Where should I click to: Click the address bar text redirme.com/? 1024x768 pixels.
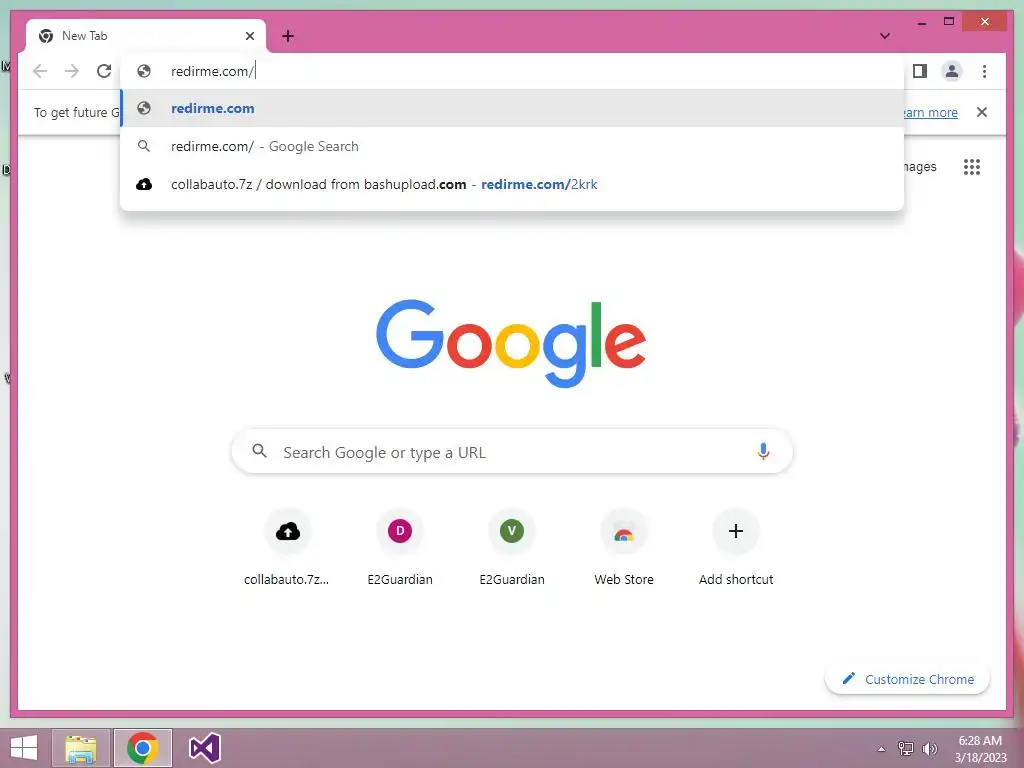(x=212, y=71)
